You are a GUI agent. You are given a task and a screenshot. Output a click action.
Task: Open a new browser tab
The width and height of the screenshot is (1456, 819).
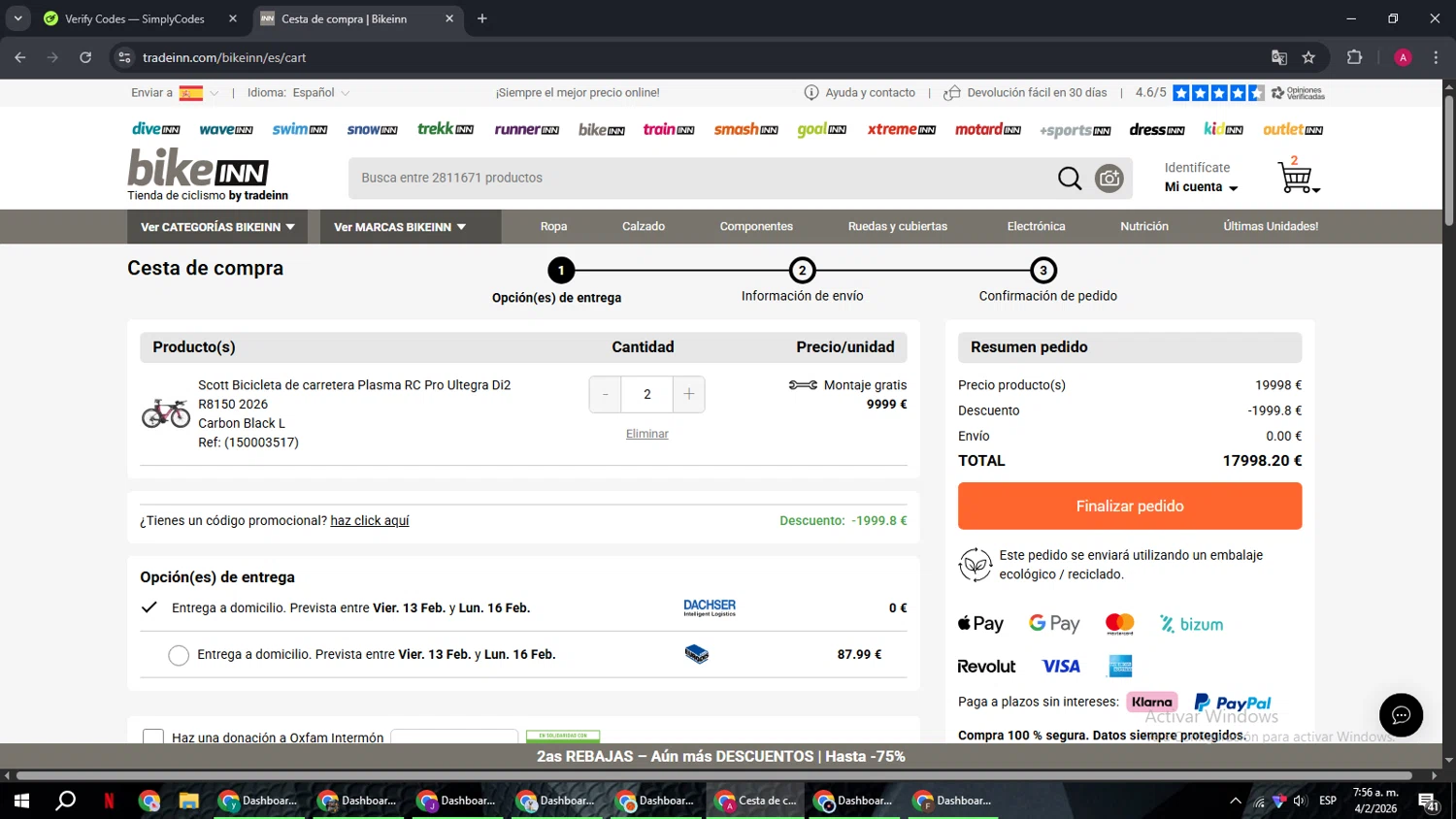(482, 18)
